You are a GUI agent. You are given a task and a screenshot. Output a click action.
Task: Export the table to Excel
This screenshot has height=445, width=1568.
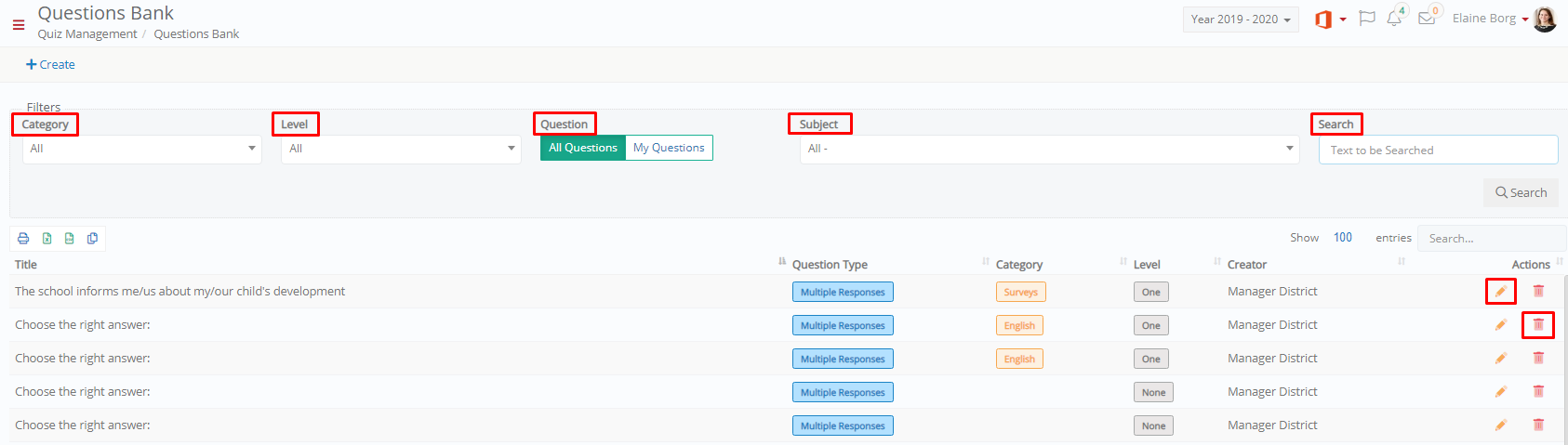click(47, 239)
